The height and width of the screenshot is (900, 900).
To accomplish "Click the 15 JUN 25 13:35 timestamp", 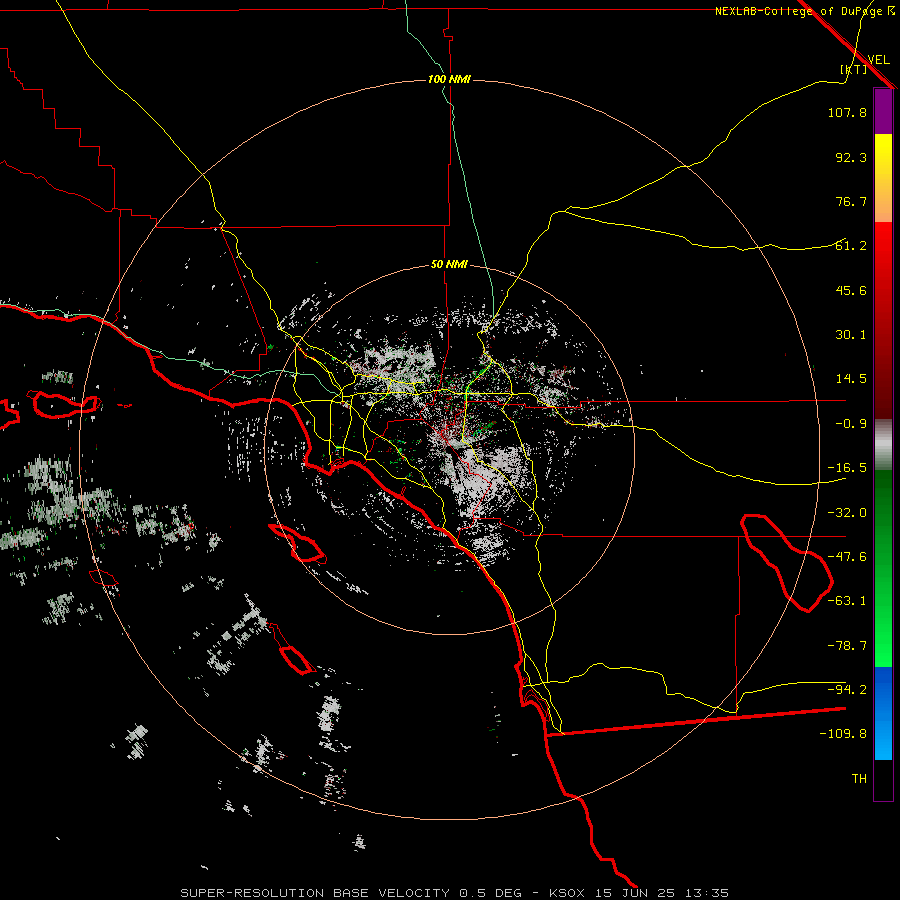I will (x=664, y=893).
